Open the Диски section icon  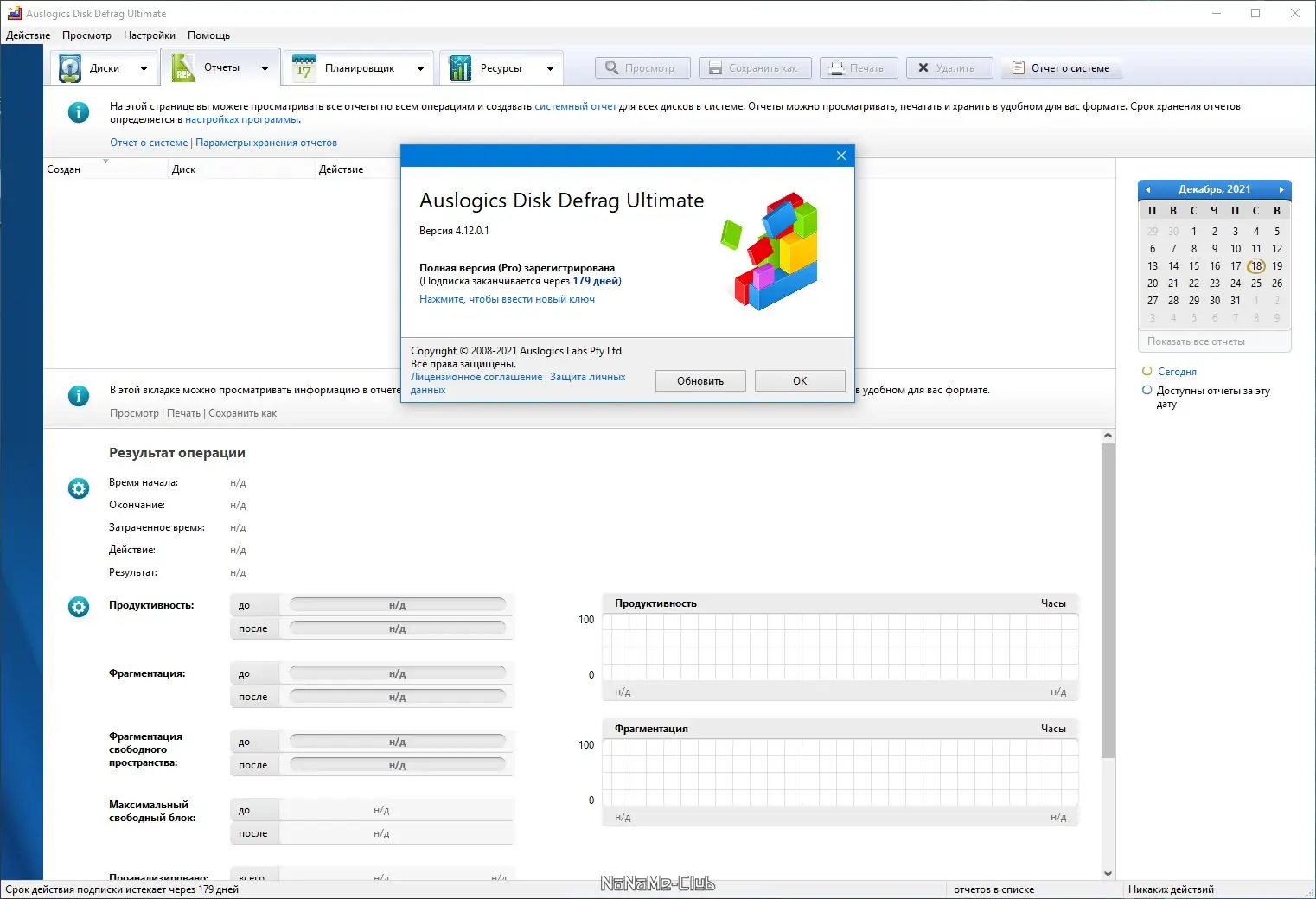point(70,68)
